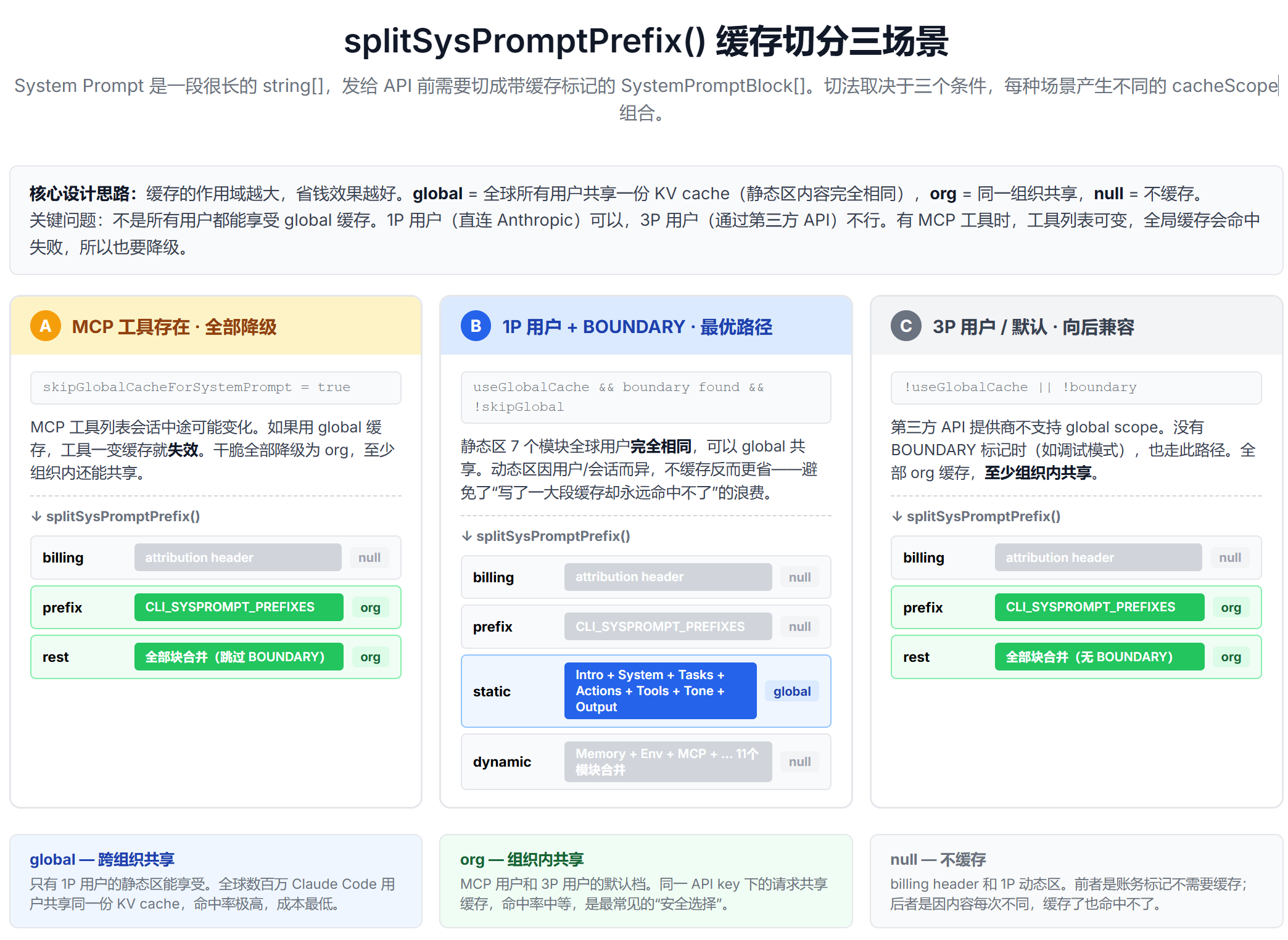The image size is (1288, 940).
Task: Click the org tag on scenario A's prefix row
Action: (370, 608)
